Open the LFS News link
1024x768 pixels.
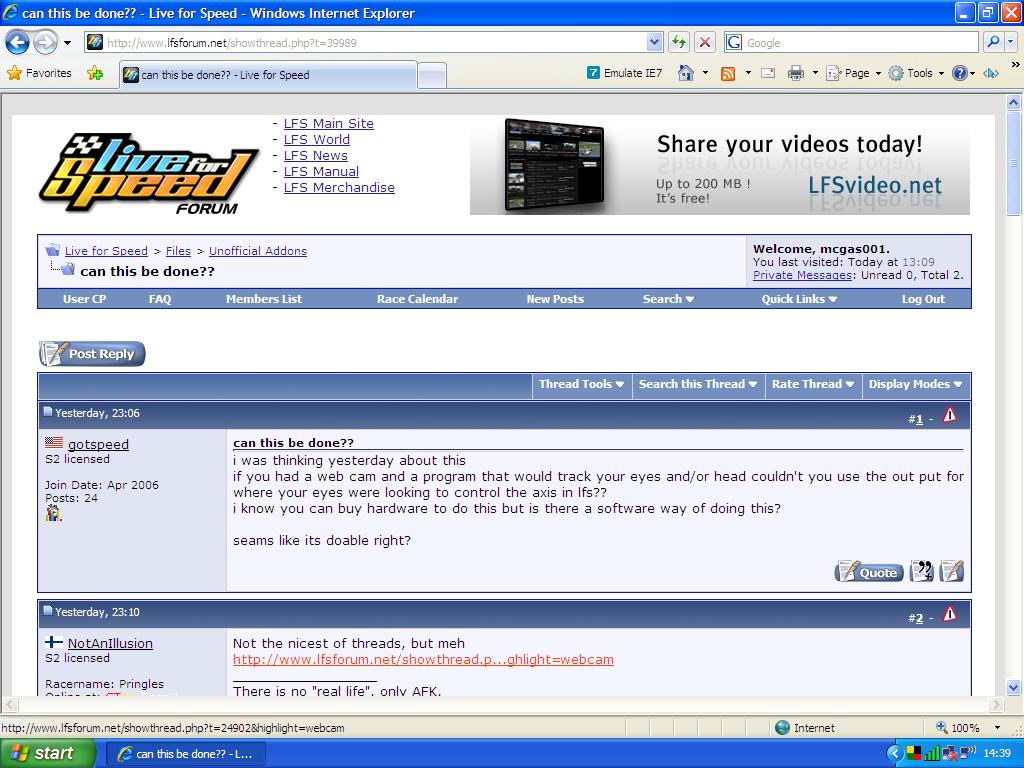pyautogui.click(x=315, y=155)
